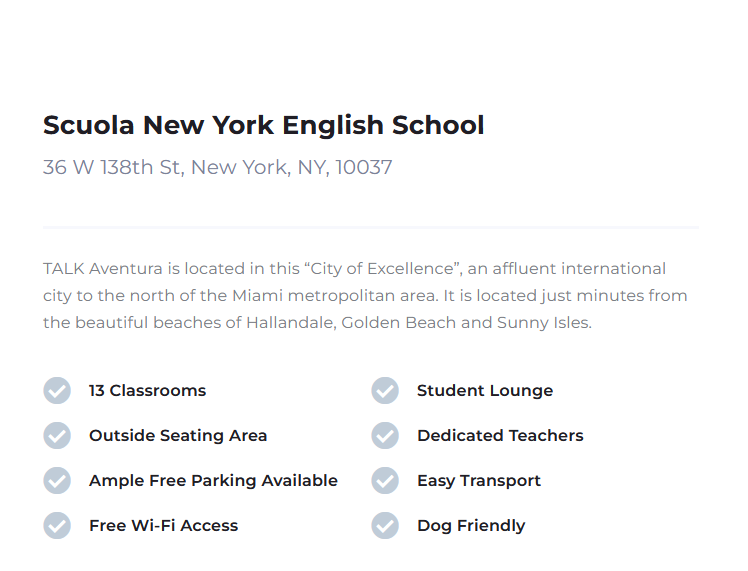This screenshot has height=571, width=748.
Task: Click the checkmark icon beside 13 Classrooms
Action: click(x=57, y=391)
